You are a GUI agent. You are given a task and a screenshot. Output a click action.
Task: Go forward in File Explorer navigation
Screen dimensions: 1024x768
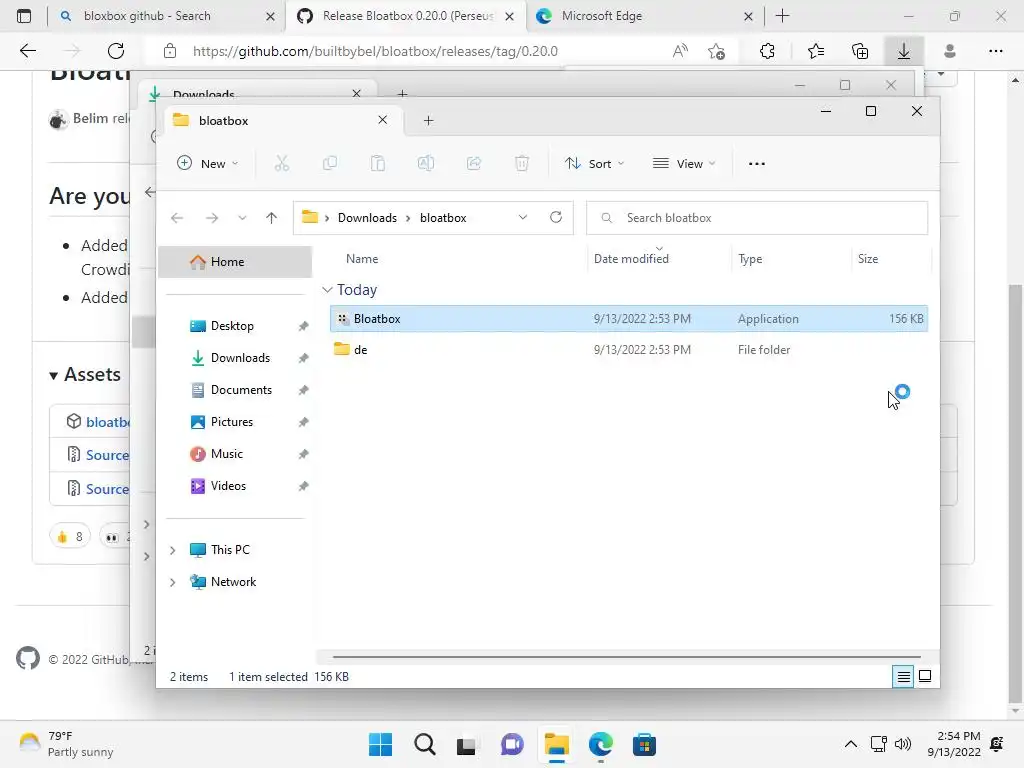click(x=212, y=218)
